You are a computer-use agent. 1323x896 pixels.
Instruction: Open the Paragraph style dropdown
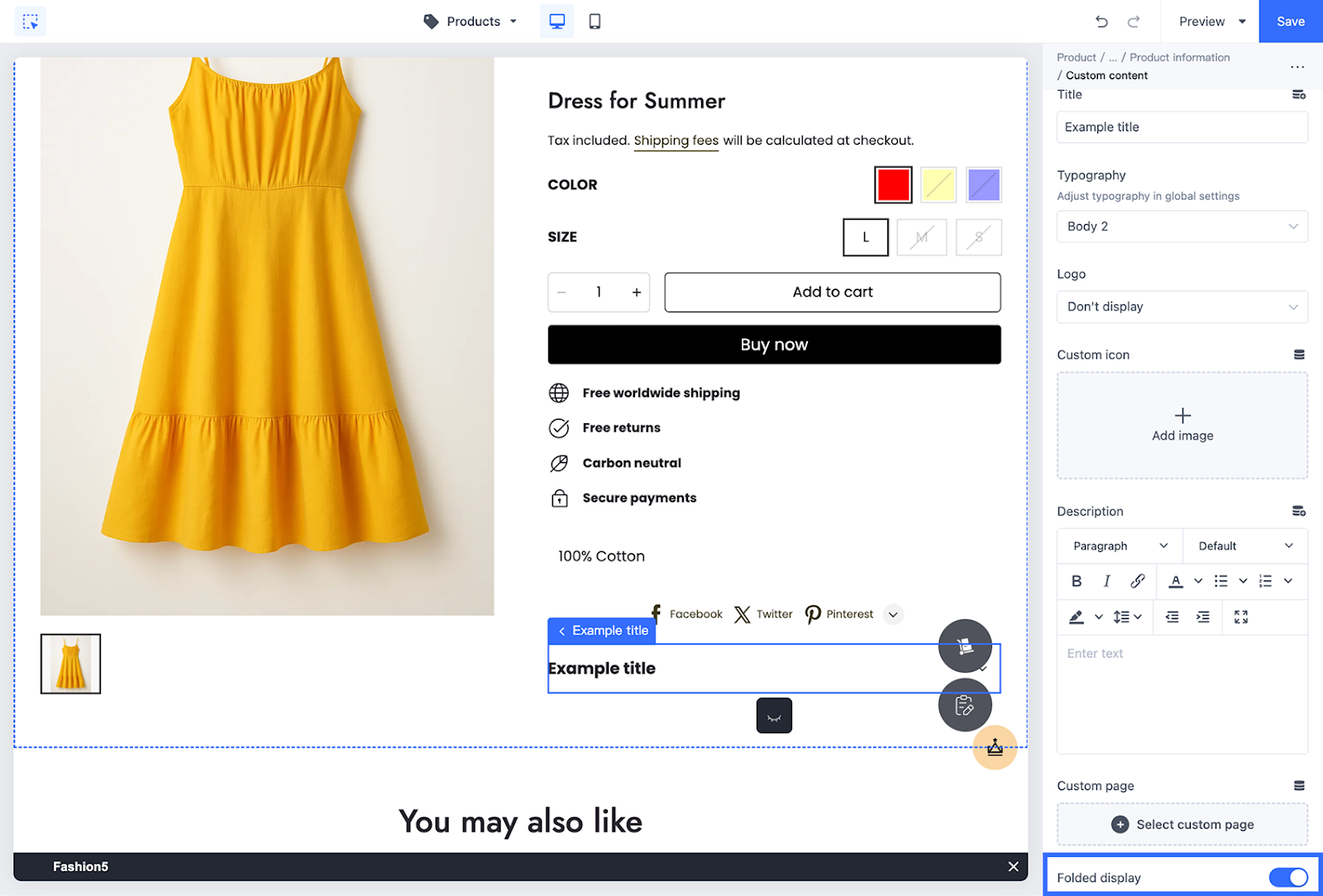tap(1120, 546)
